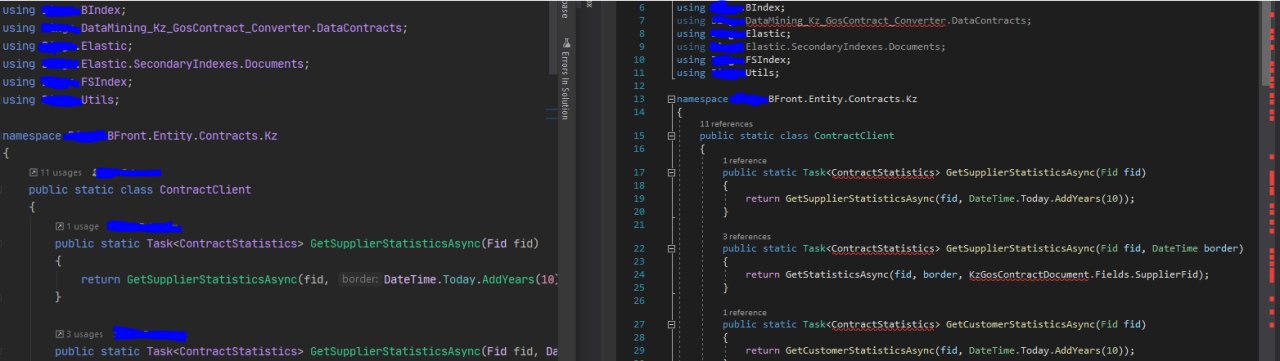
Task: Click line number 29 in the margin
Action: tap(640, 350)
